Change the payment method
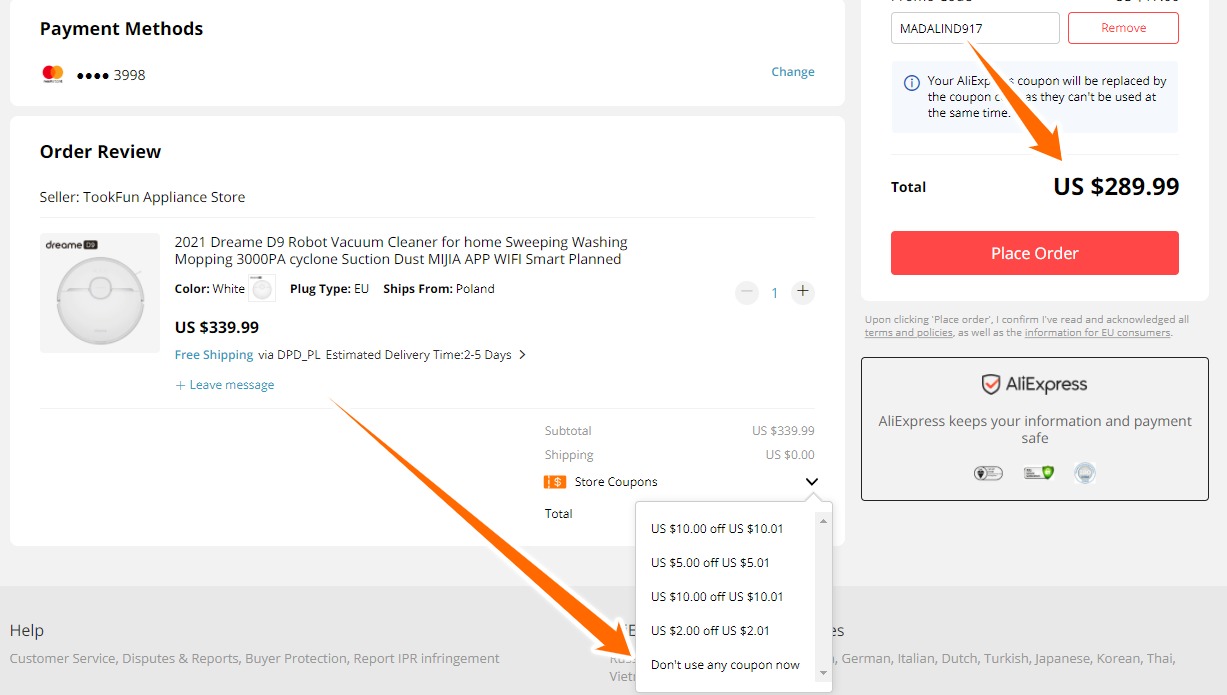 [x=792, y=72]
